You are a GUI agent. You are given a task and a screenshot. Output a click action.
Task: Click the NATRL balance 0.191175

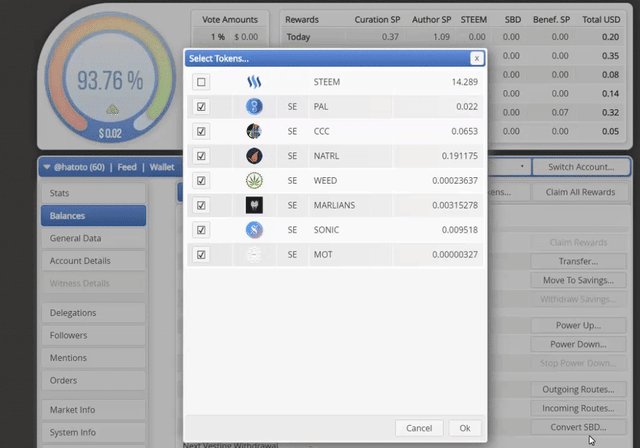coord(460,156)
